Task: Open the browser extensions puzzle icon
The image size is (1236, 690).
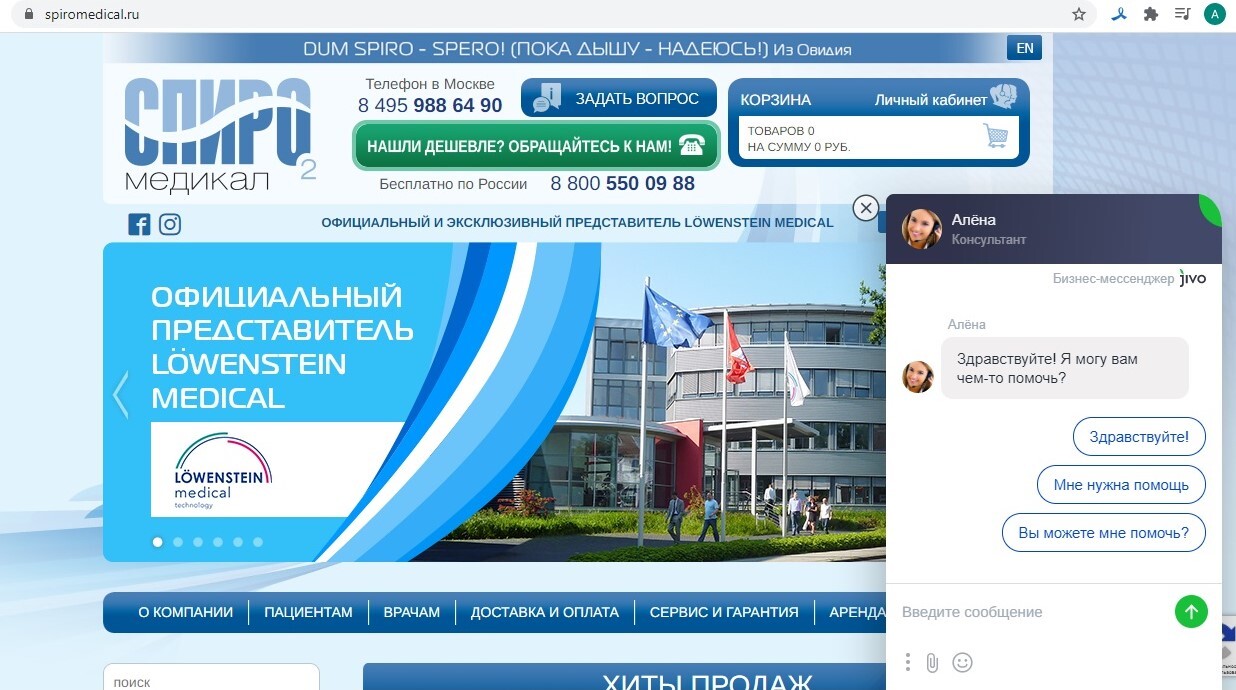Action: point(1151,14)
